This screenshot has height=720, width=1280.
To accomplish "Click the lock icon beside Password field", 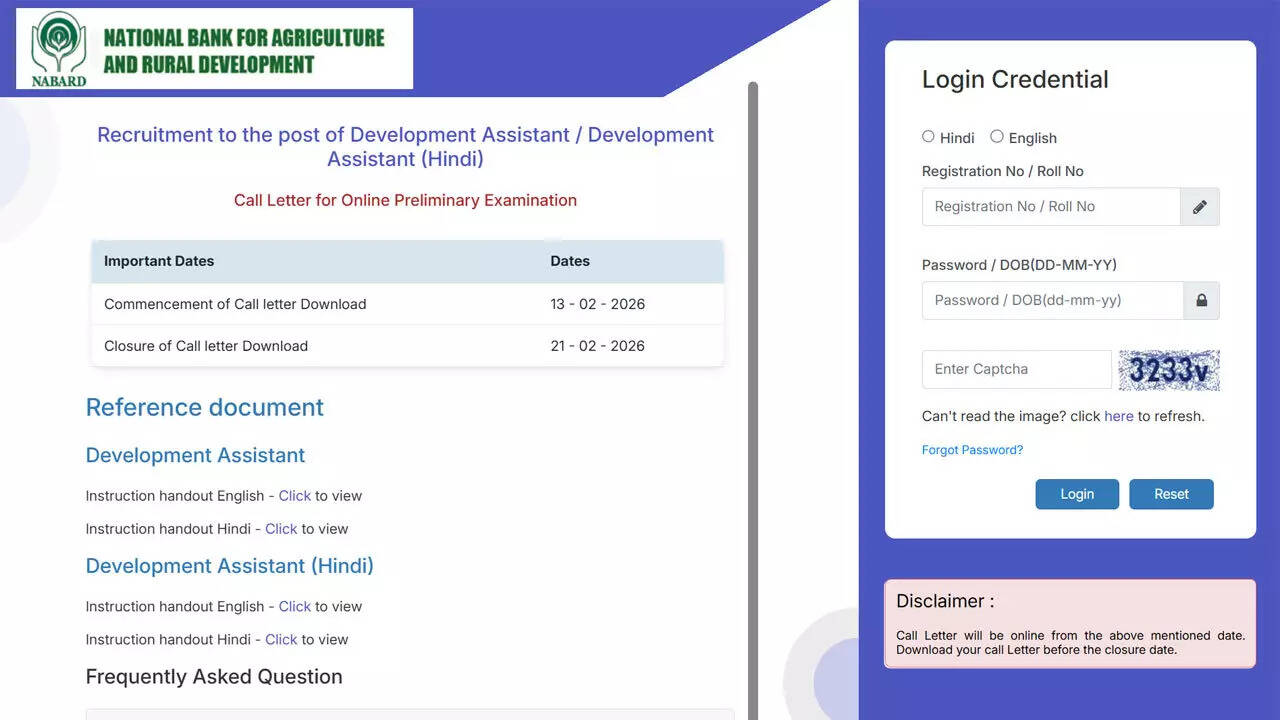I will pyautogui.click(x=1200, y=300).
